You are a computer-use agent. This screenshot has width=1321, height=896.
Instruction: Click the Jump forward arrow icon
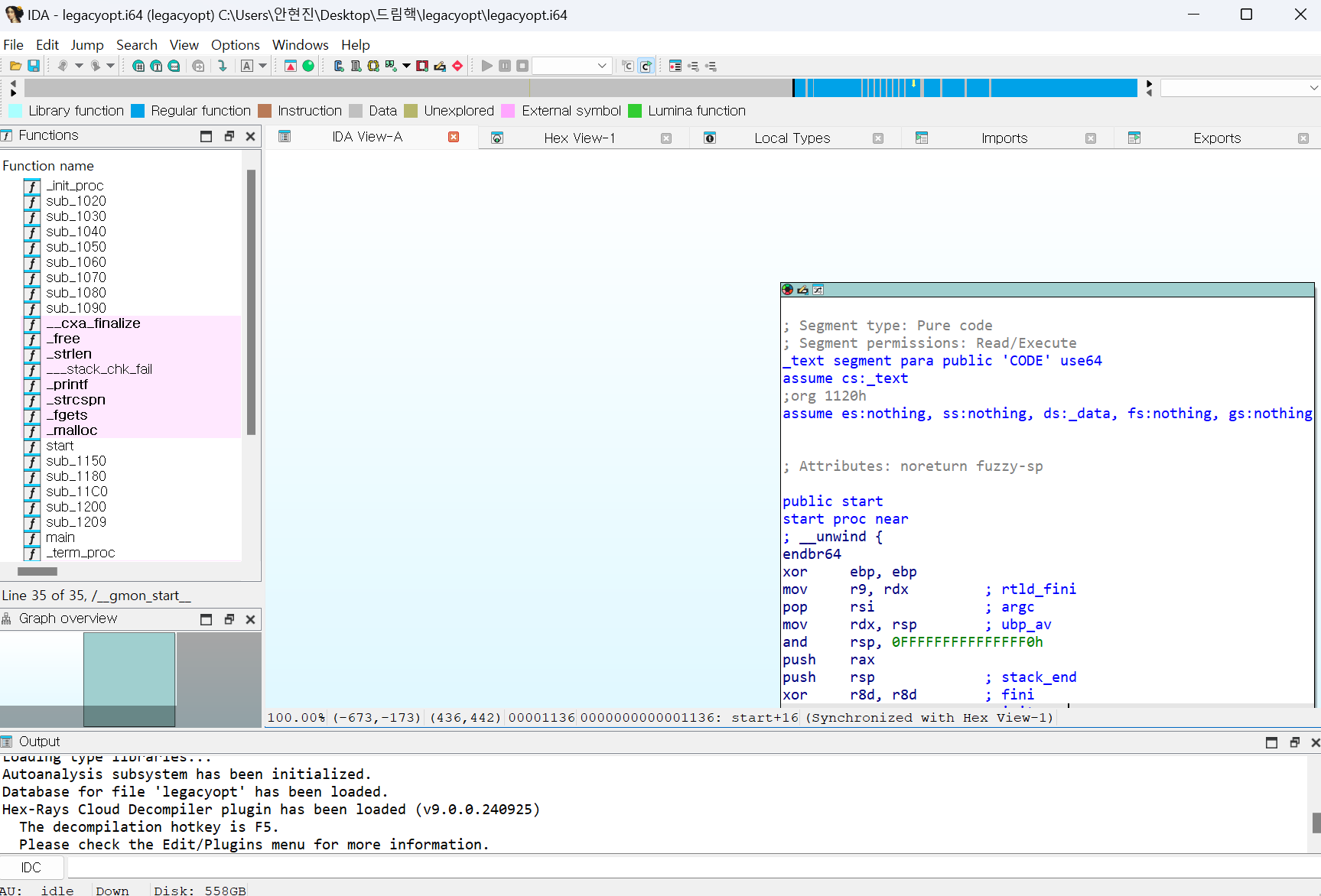pyautogui.click(x=95, y=66)
